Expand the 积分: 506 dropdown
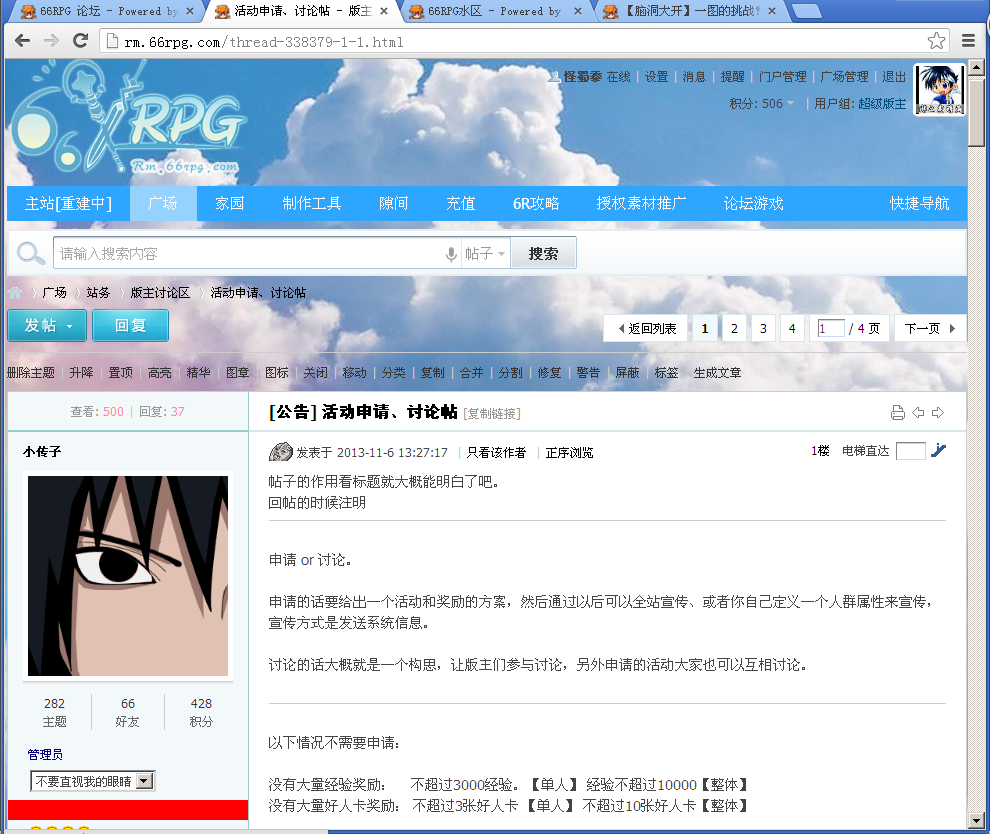Viewport: 990px width, 834px height. pos(761,104)
